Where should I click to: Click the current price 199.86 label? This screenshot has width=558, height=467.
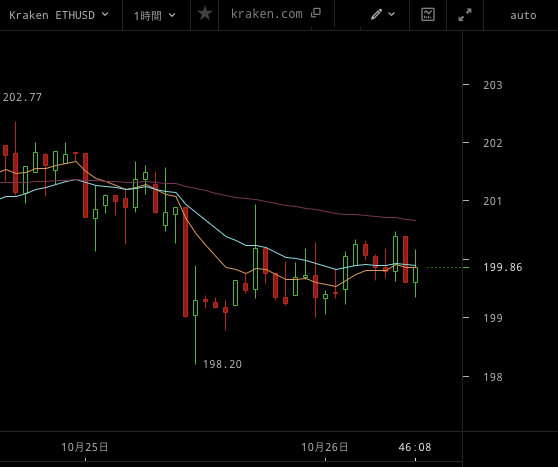pos(502,267)
